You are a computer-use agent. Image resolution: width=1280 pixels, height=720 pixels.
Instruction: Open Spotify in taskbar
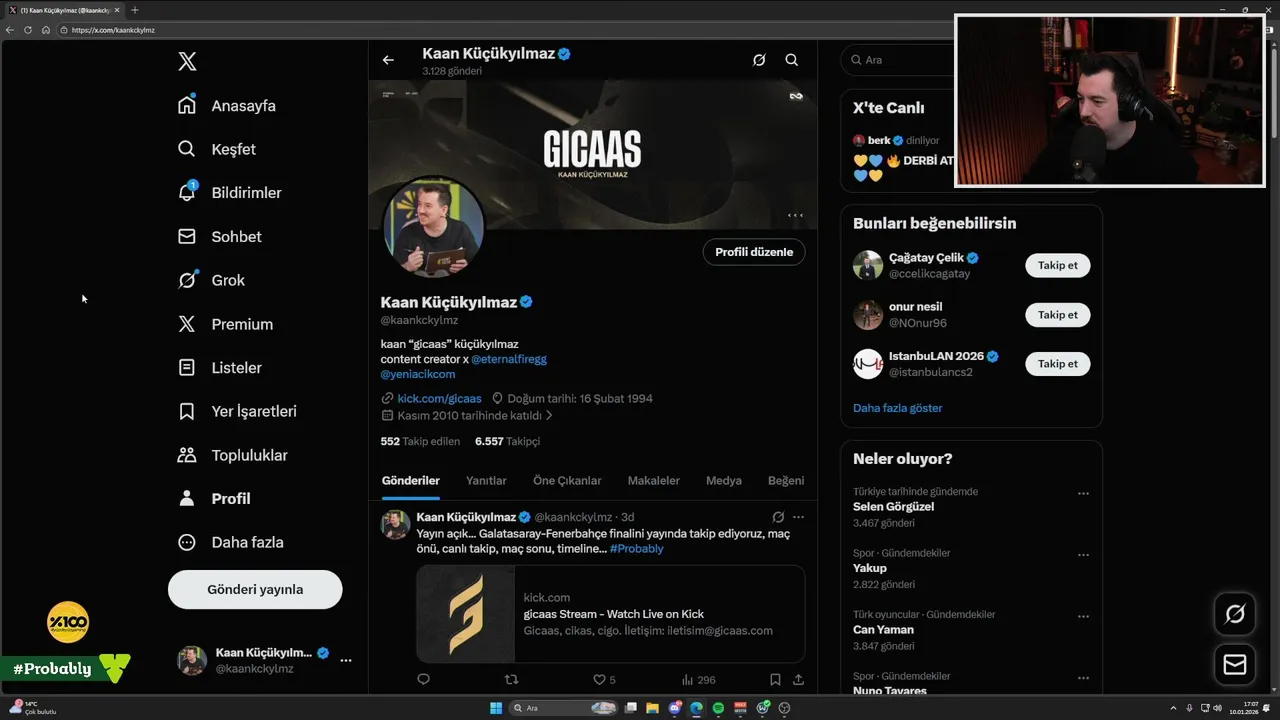coord(719,708)
